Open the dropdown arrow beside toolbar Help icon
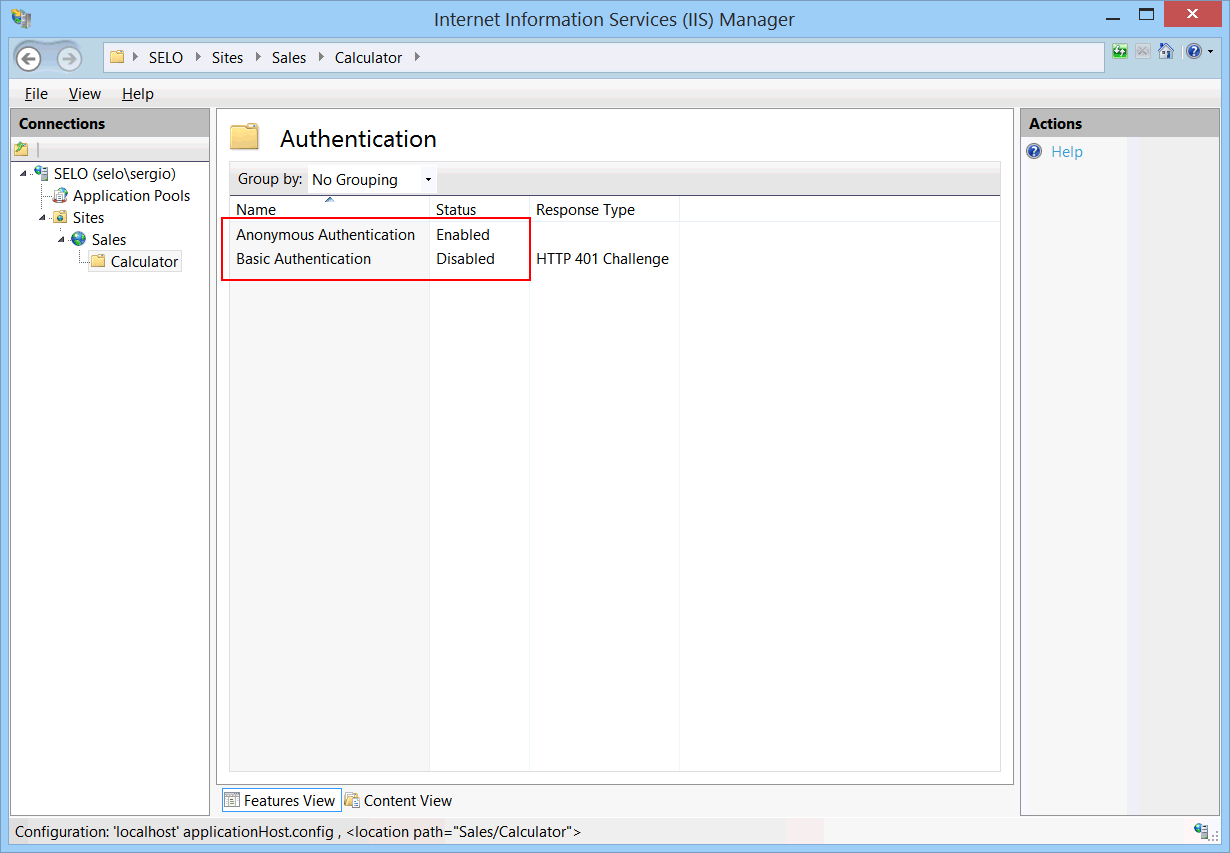 point(1209,51)
